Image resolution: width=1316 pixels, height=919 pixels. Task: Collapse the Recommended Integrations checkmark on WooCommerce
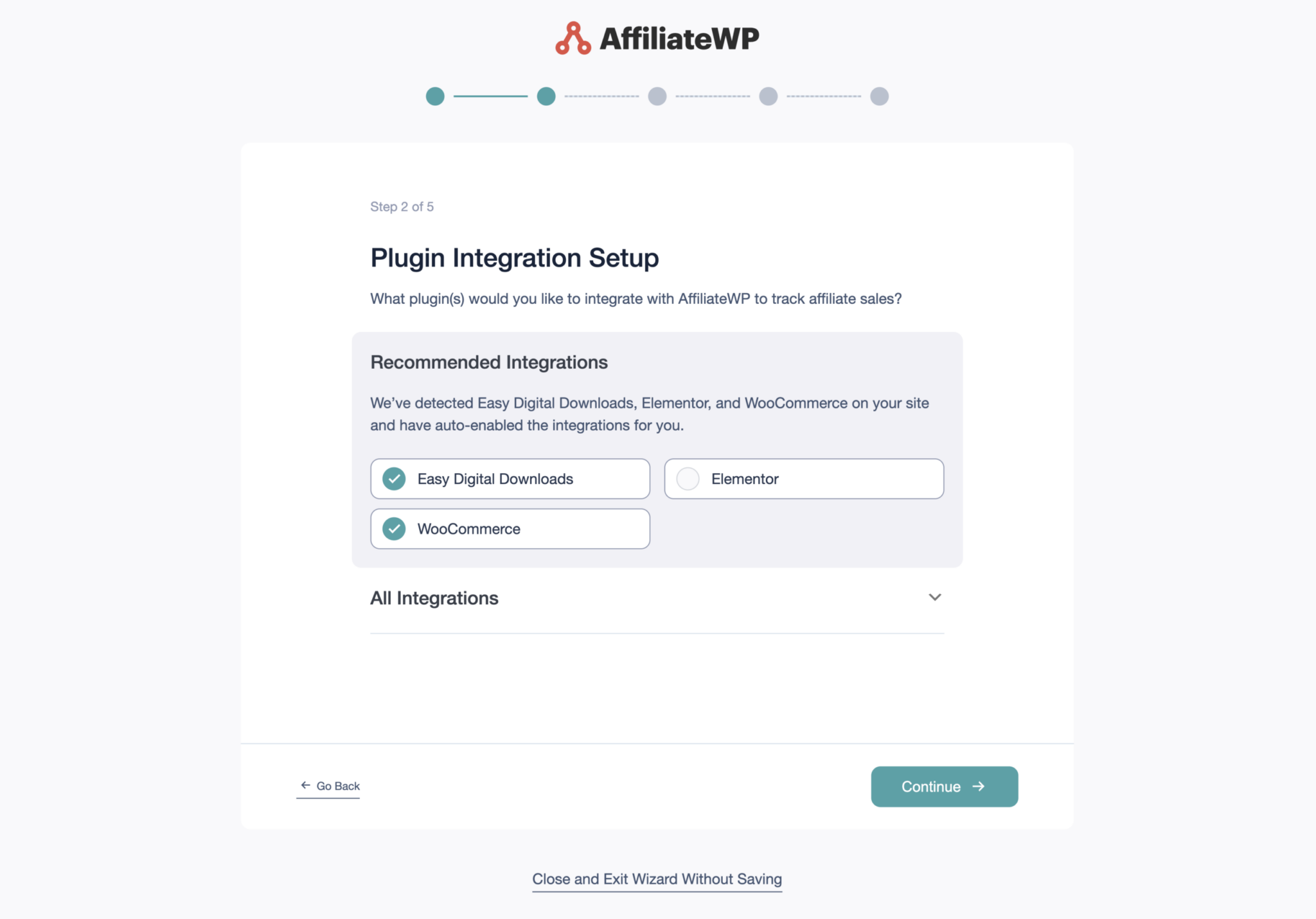393,528
